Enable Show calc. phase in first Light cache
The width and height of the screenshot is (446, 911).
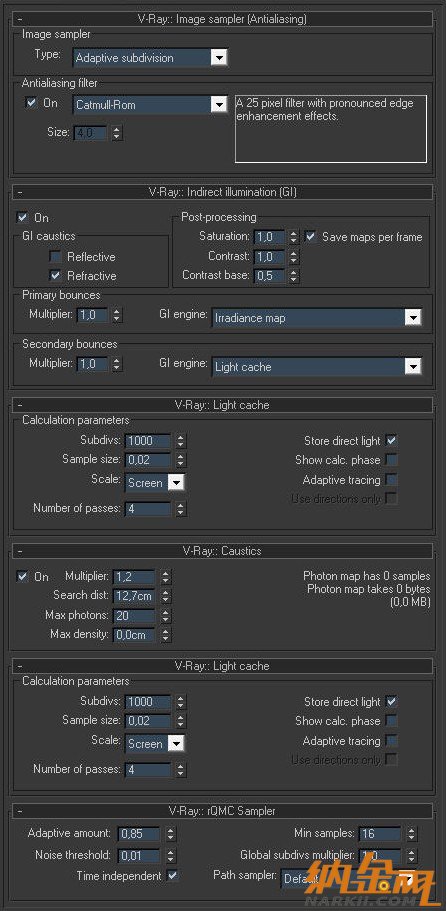point(392,460)
